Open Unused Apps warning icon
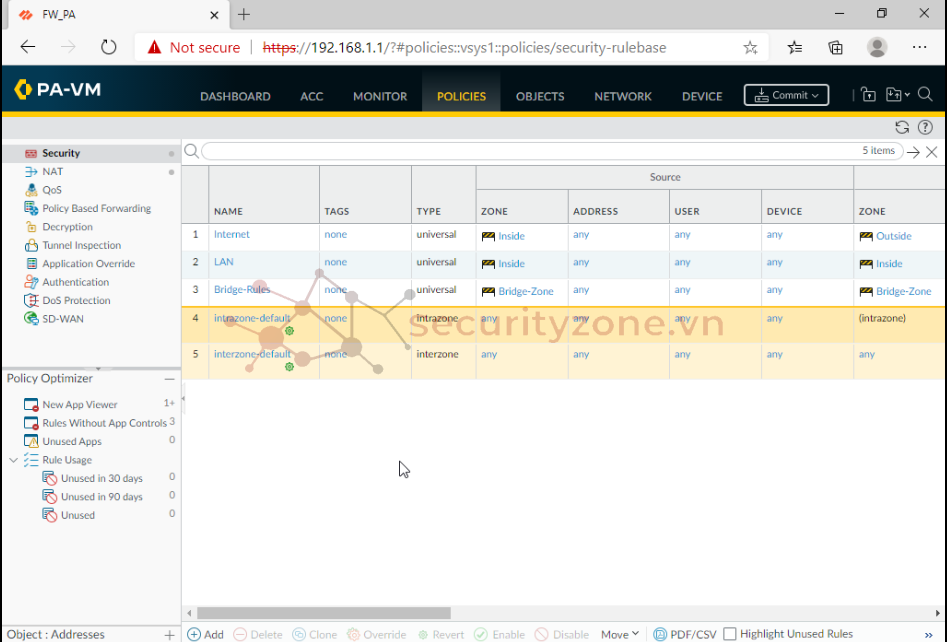This screenshot has height=642, width=947. [x=31, y=441]
